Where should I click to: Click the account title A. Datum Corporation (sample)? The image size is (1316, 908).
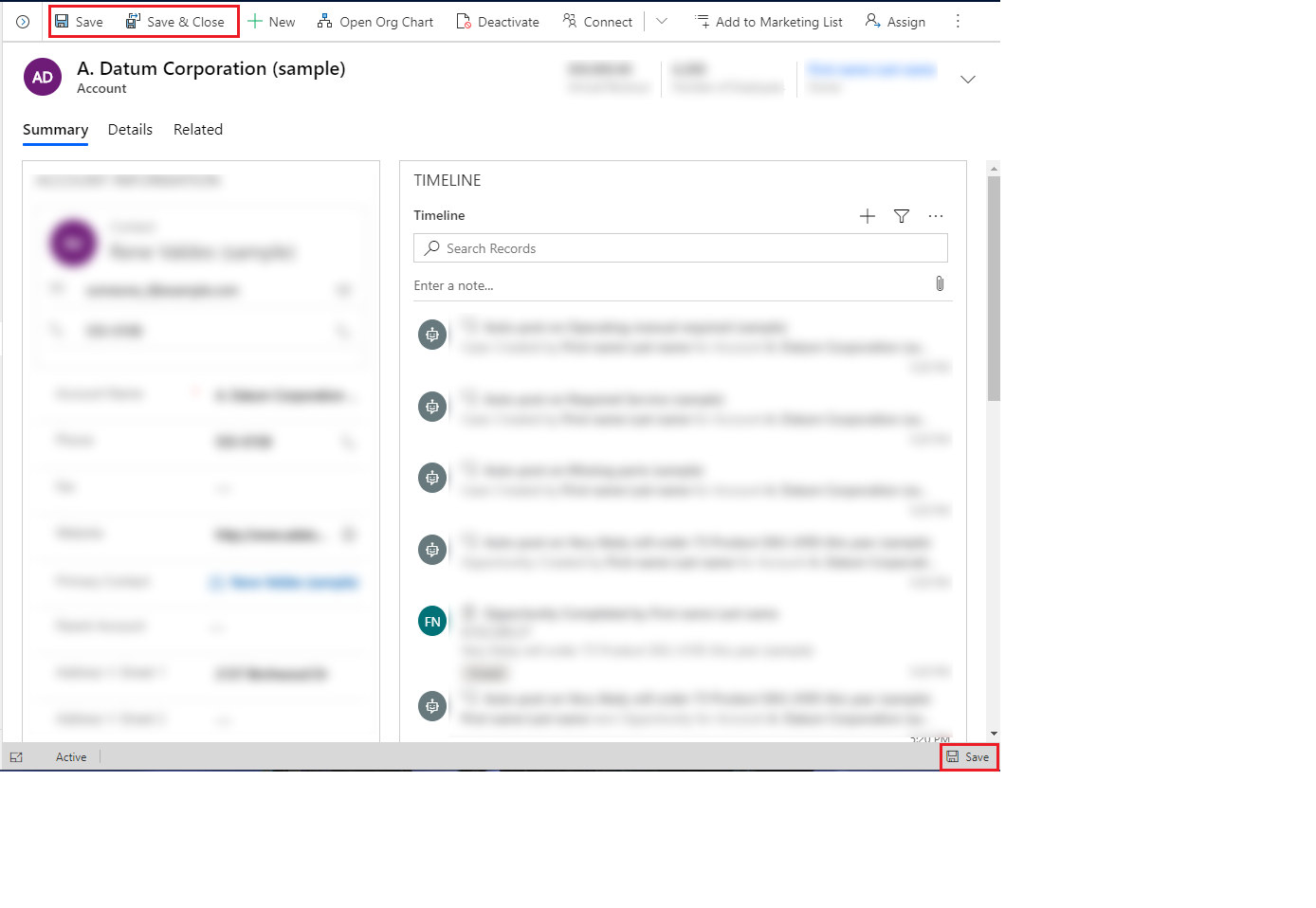[x=211, y=68]
